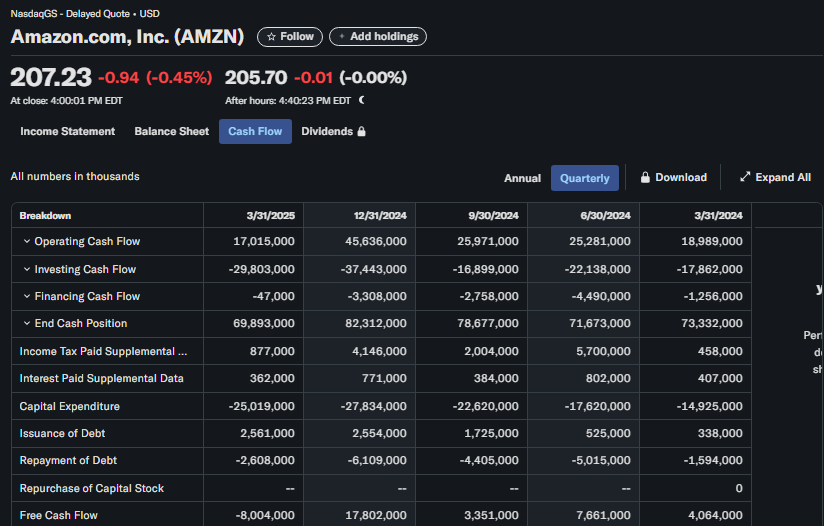This screenshot has height=526, width=824.
Task: Open the Balance Sheet tab
Action: click(171, 131)
